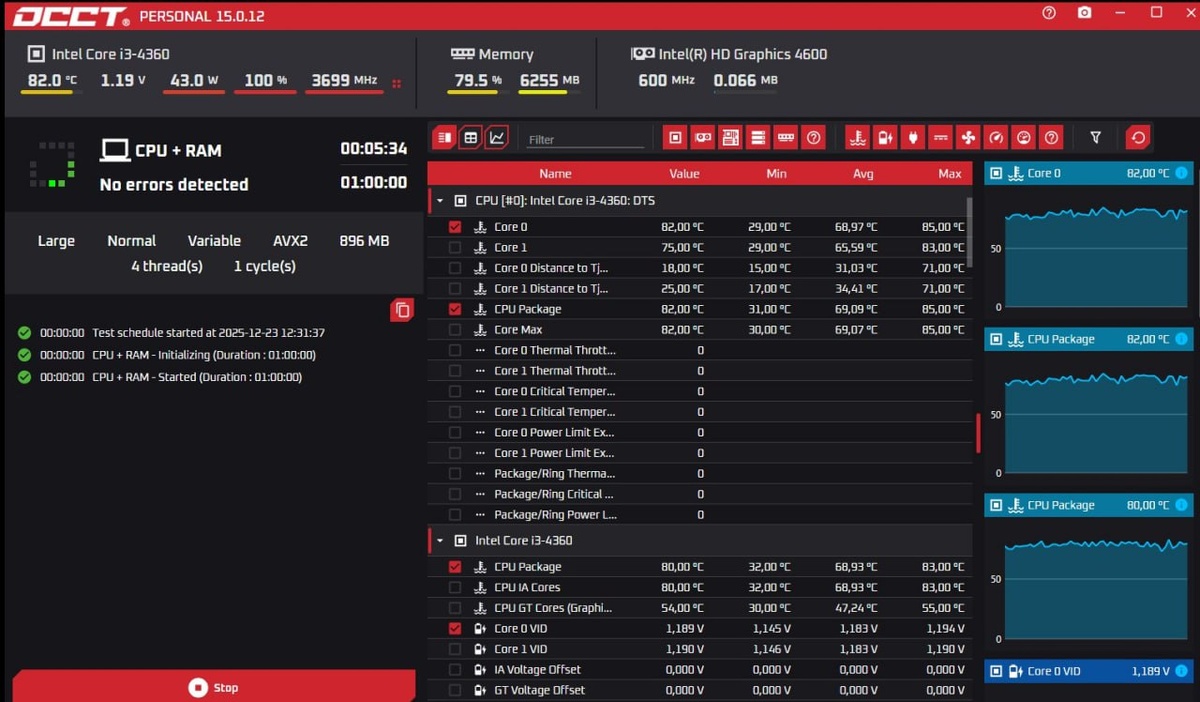This screenshot has width=1200, height=702.
Task: Uncheck the Core 0 temperature row
Action: (455, 227)
